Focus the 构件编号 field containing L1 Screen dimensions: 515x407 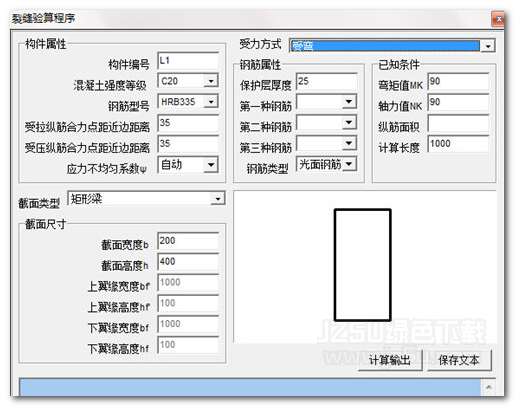point(188,61)
